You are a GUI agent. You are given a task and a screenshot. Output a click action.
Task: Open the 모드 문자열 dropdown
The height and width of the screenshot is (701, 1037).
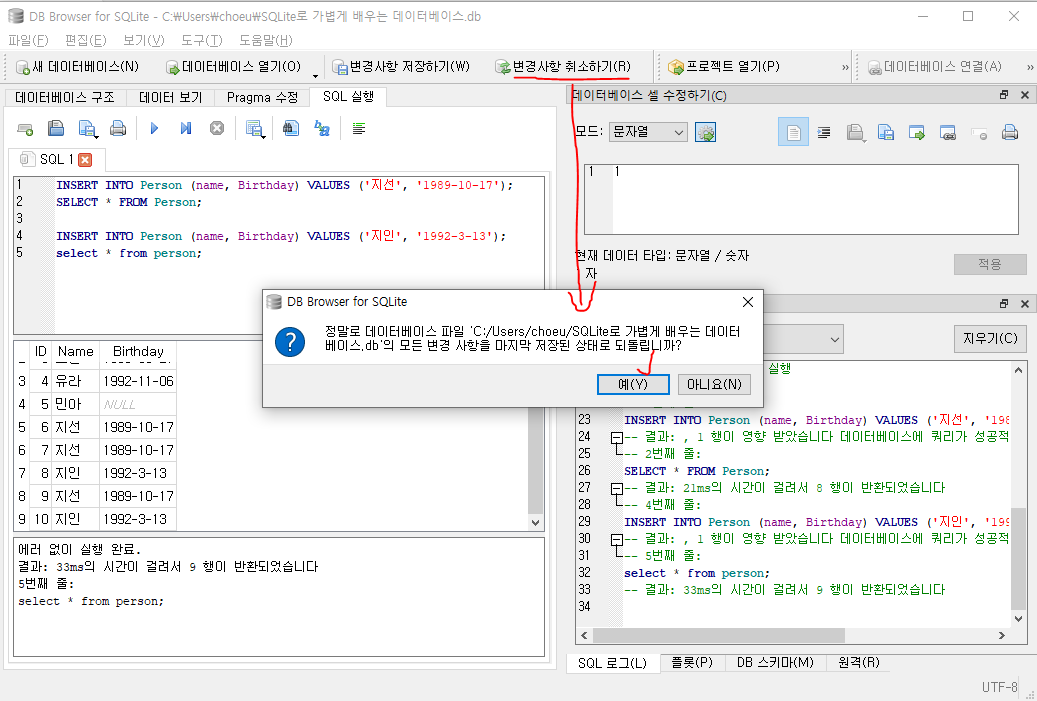(x=647, y=132)
